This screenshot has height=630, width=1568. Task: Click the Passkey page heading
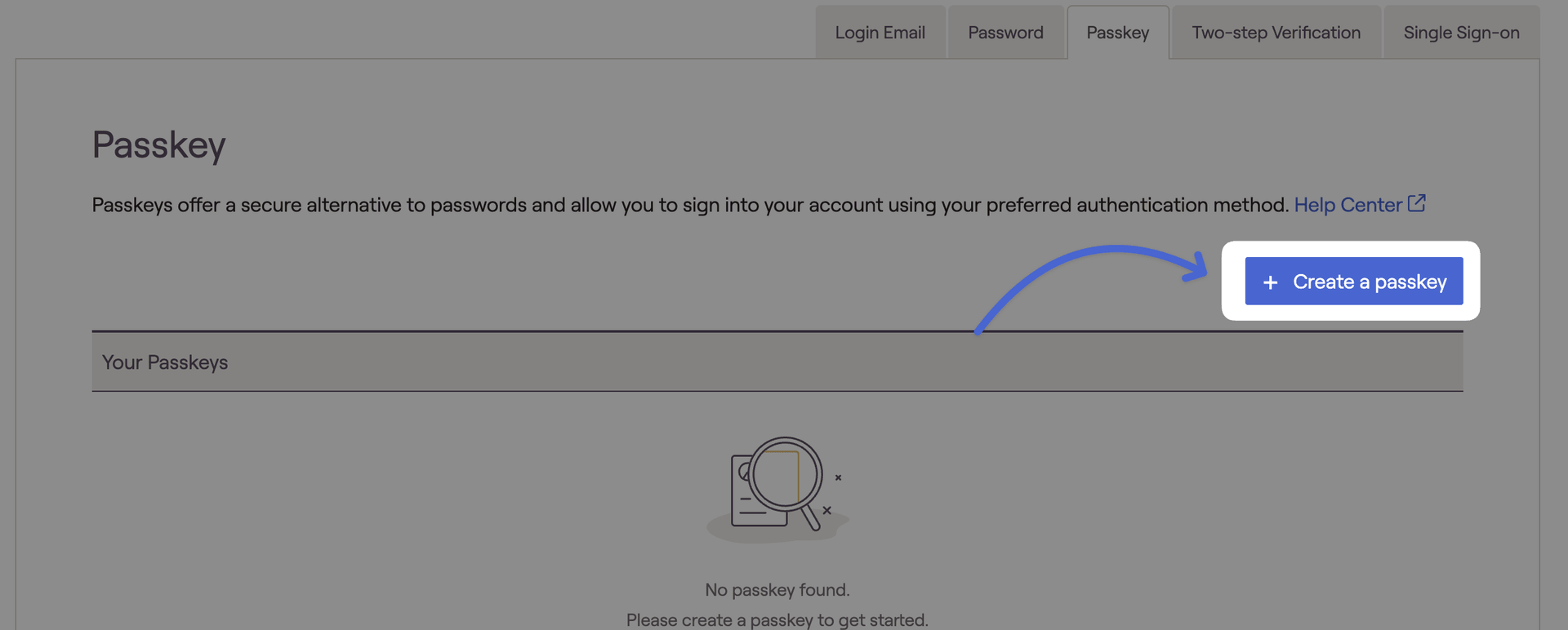click(x=158, y=145)
